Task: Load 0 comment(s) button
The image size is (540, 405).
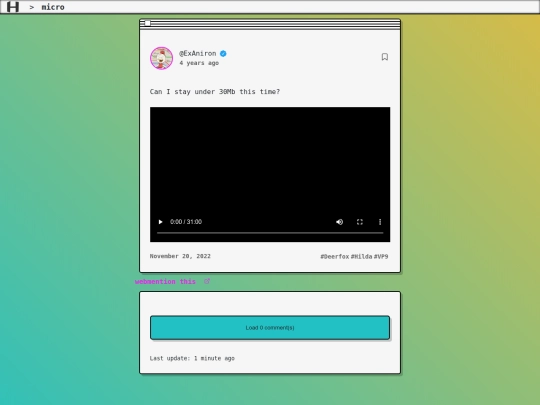Action: [x=270, y=328]
